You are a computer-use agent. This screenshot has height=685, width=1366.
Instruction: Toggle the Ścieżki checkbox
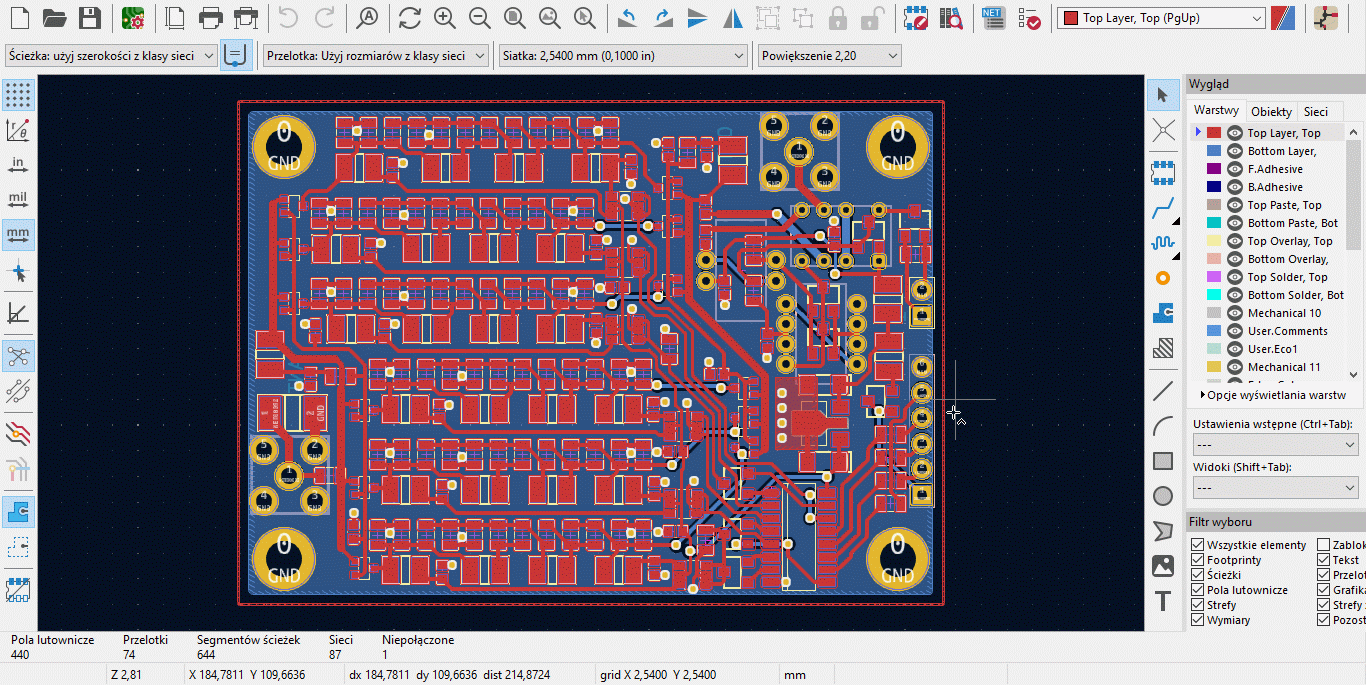click(1198, 575)
